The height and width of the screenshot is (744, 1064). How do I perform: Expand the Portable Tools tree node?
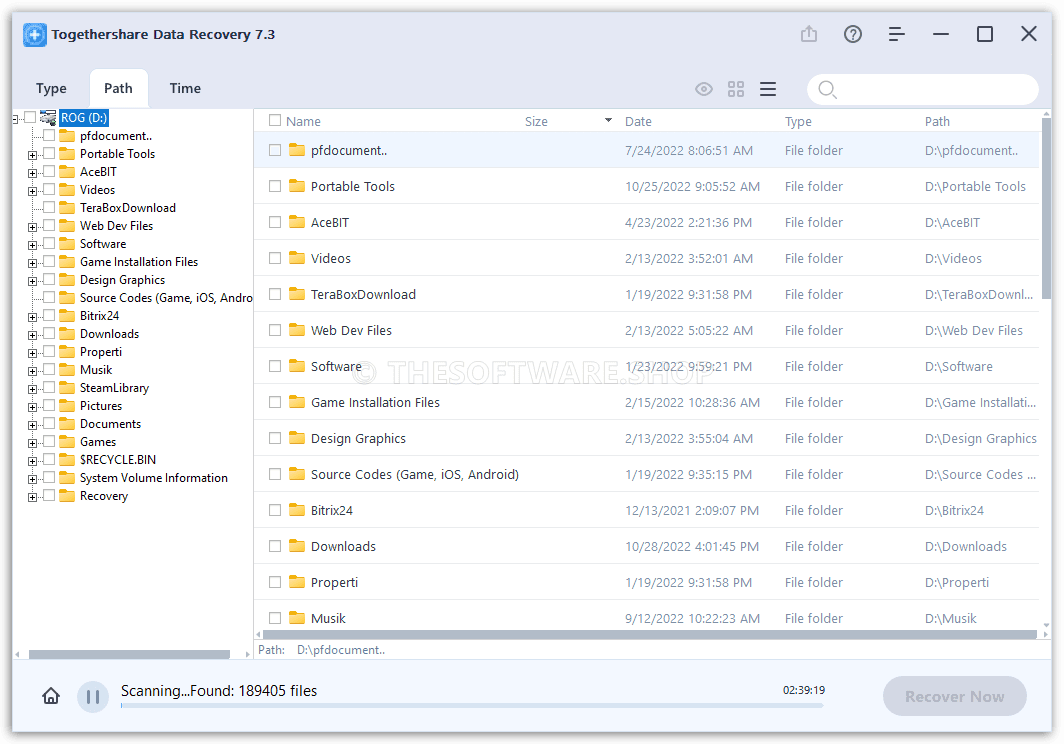[x=32, y=155]
